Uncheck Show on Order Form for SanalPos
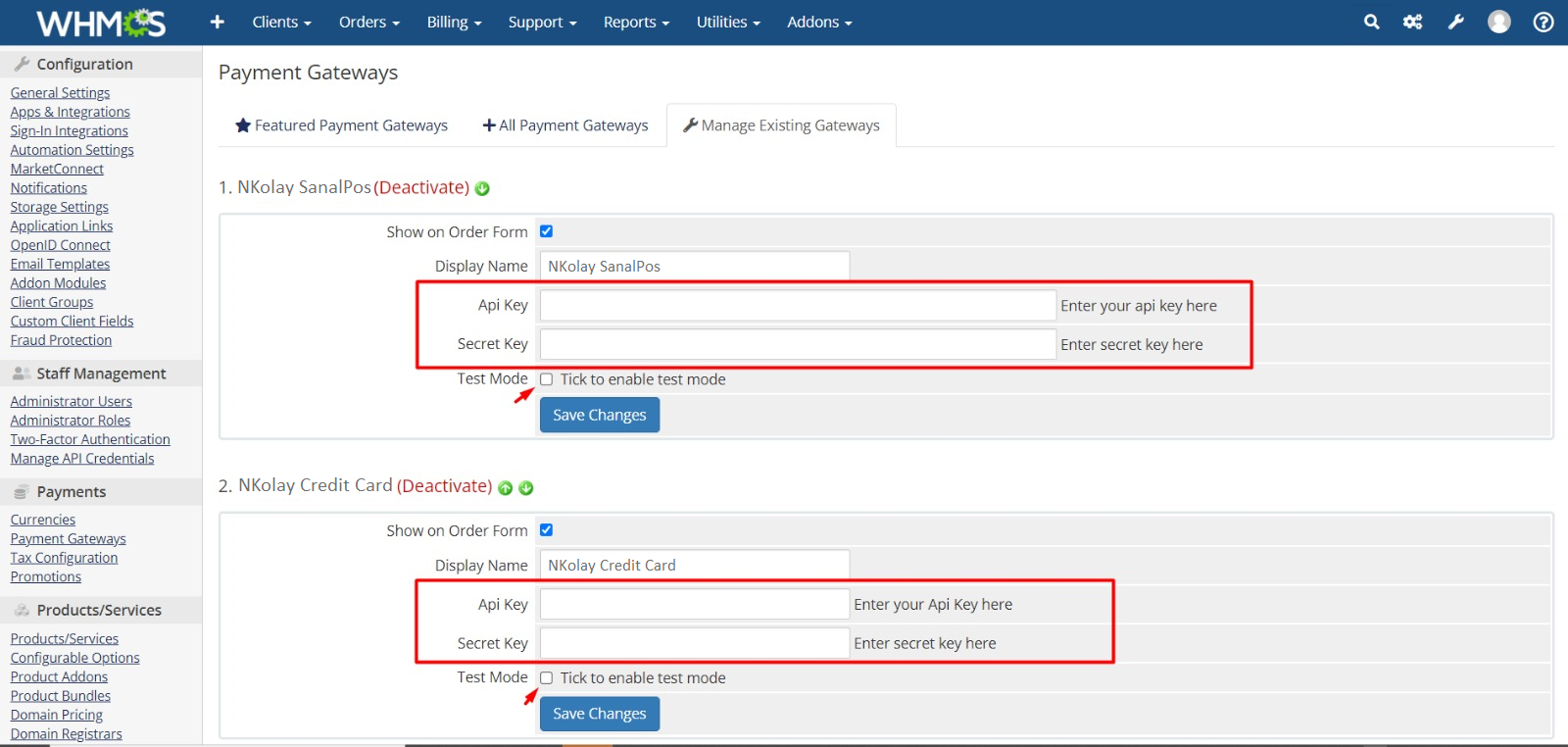The width and height of the screenshot is (1568, 747). click(547, 231)
